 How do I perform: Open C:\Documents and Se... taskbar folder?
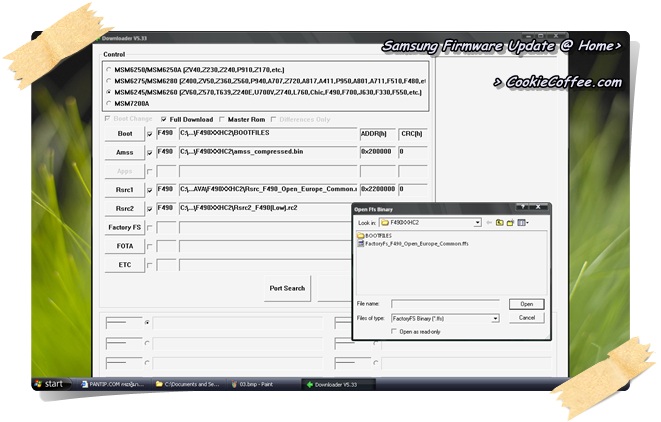coord(188,384)
